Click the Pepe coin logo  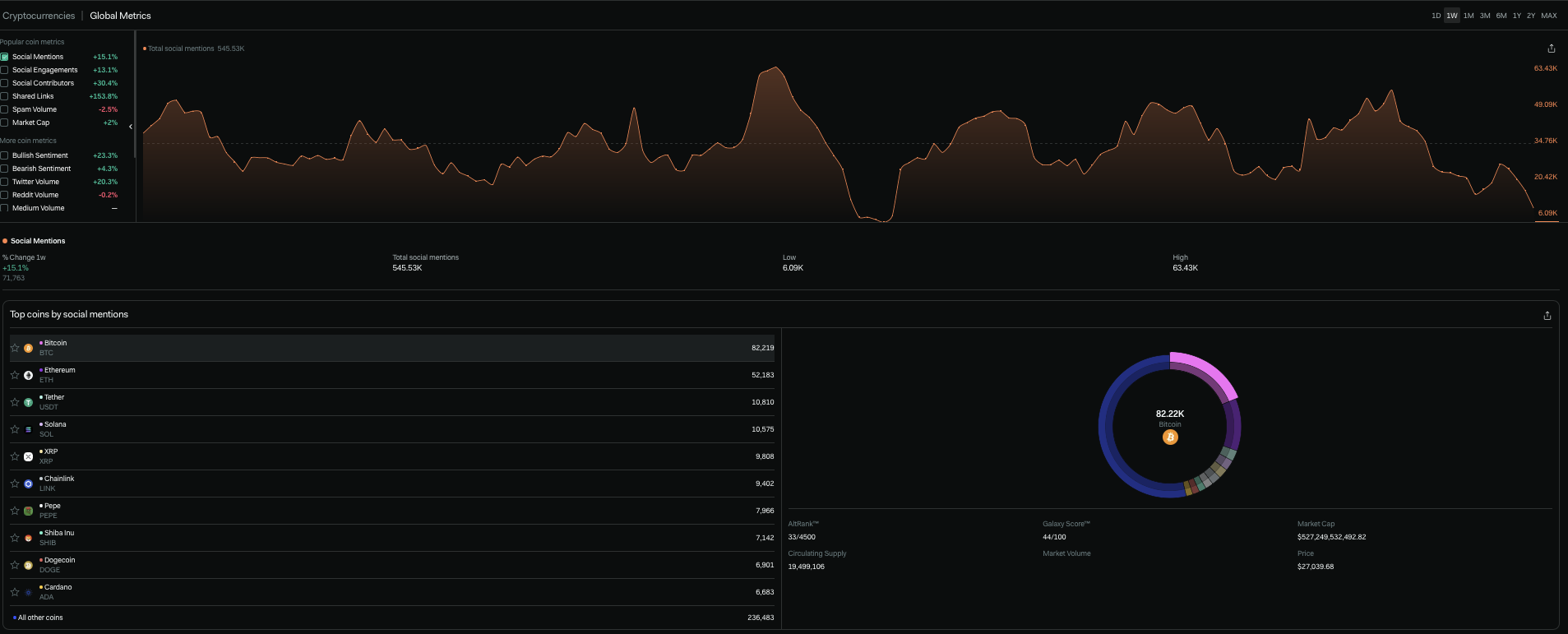(x=29, y=511)
